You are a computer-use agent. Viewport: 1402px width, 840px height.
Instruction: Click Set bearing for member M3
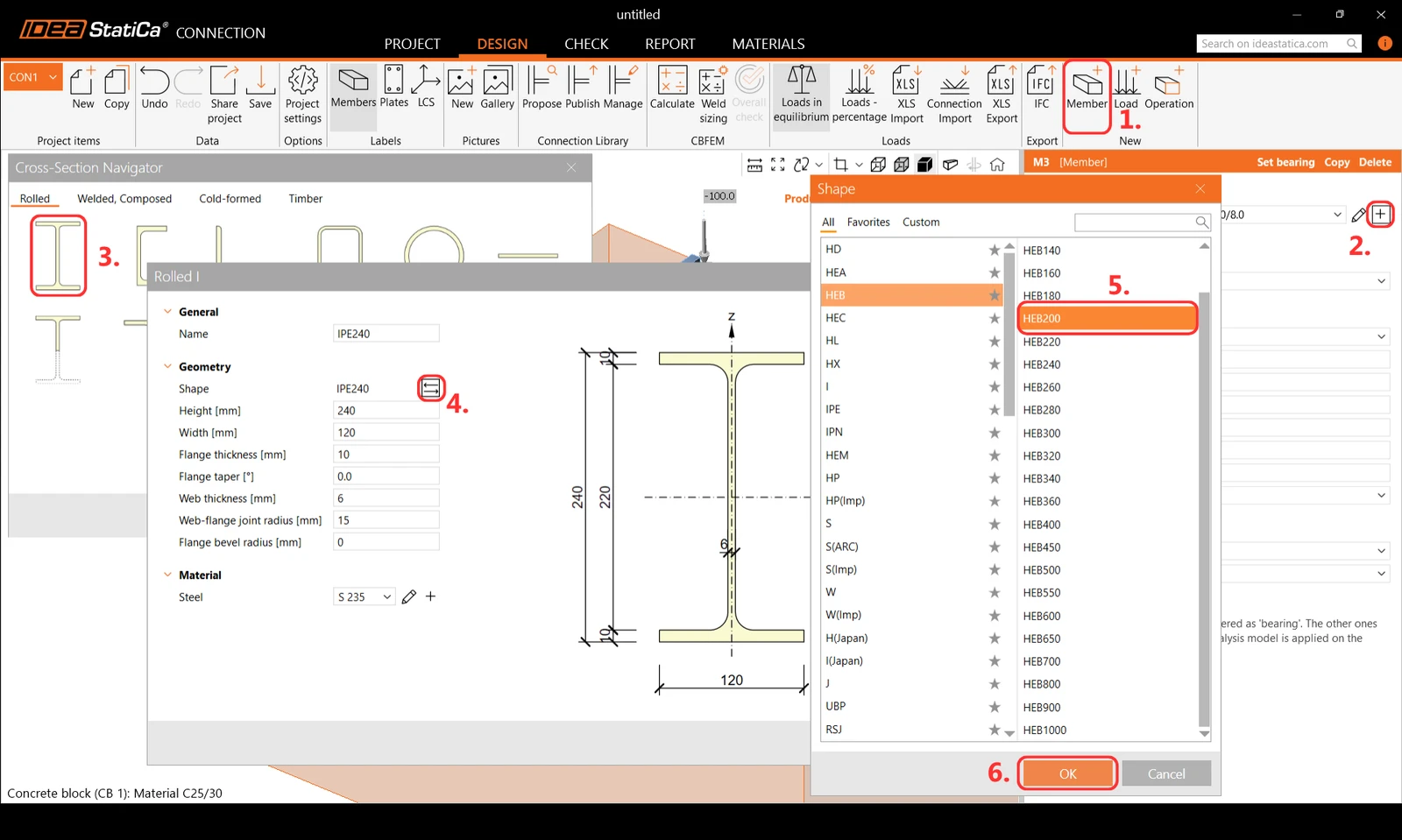click(x=1285, y=162)
